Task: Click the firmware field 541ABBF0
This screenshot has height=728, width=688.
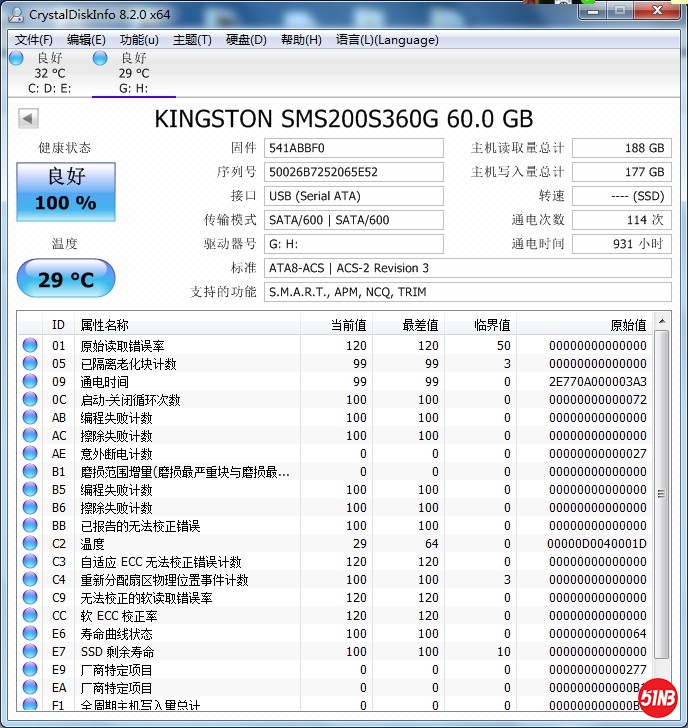Action: [353, 148]
